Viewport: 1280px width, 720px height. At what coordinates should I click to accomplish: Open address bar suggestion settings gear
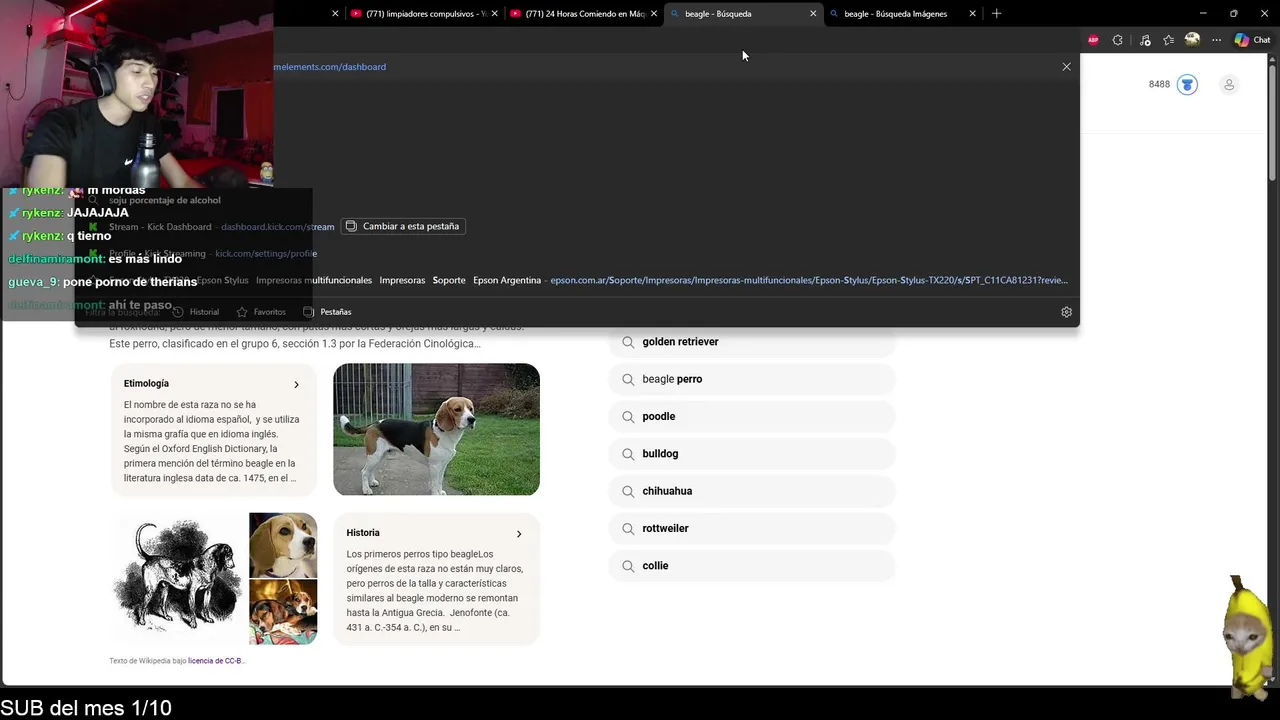coord(1066,312)
